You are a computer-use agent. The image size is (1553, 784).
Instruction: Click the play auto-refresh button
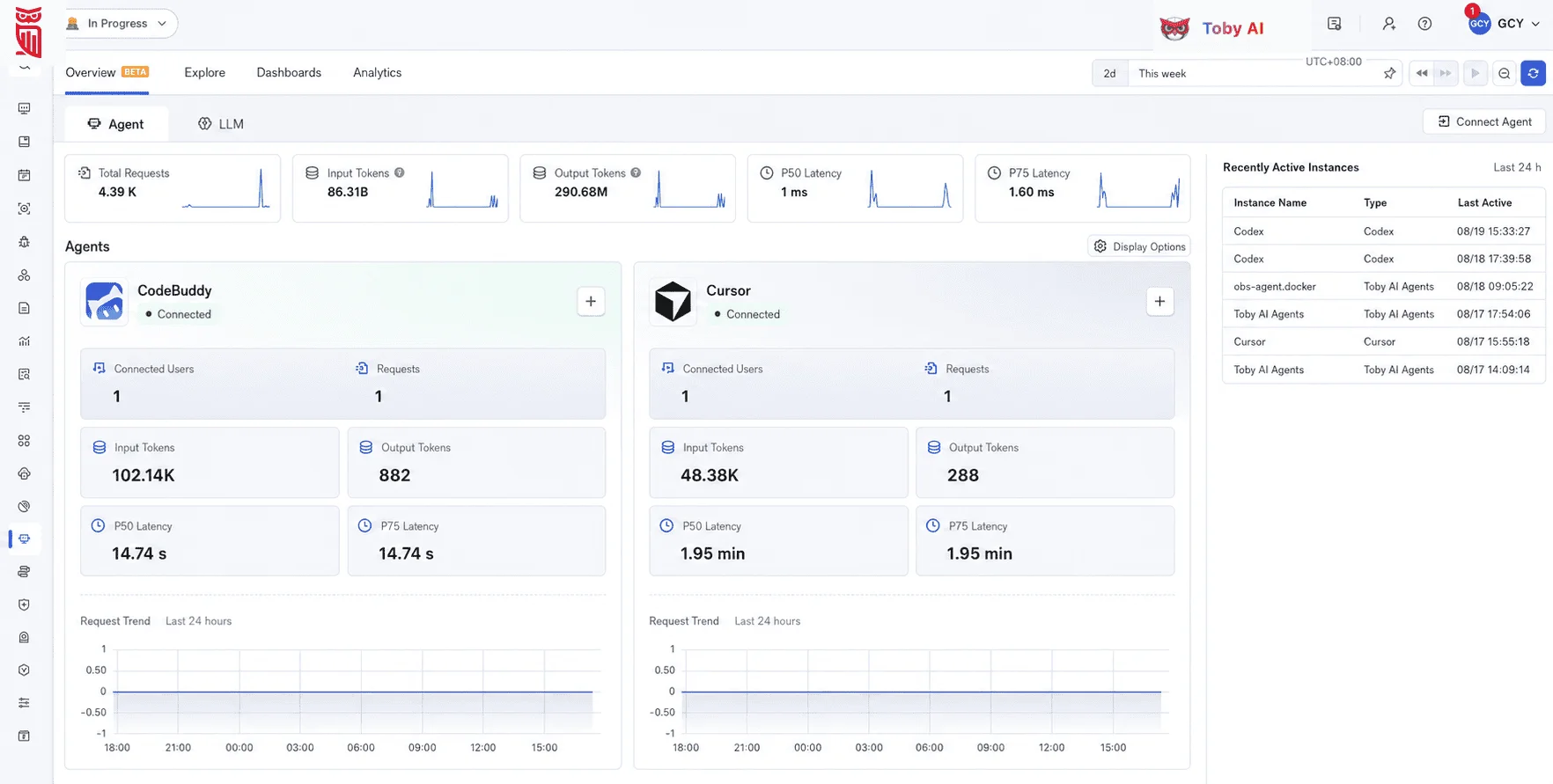pyautogui.click(x=1475, y=73)
